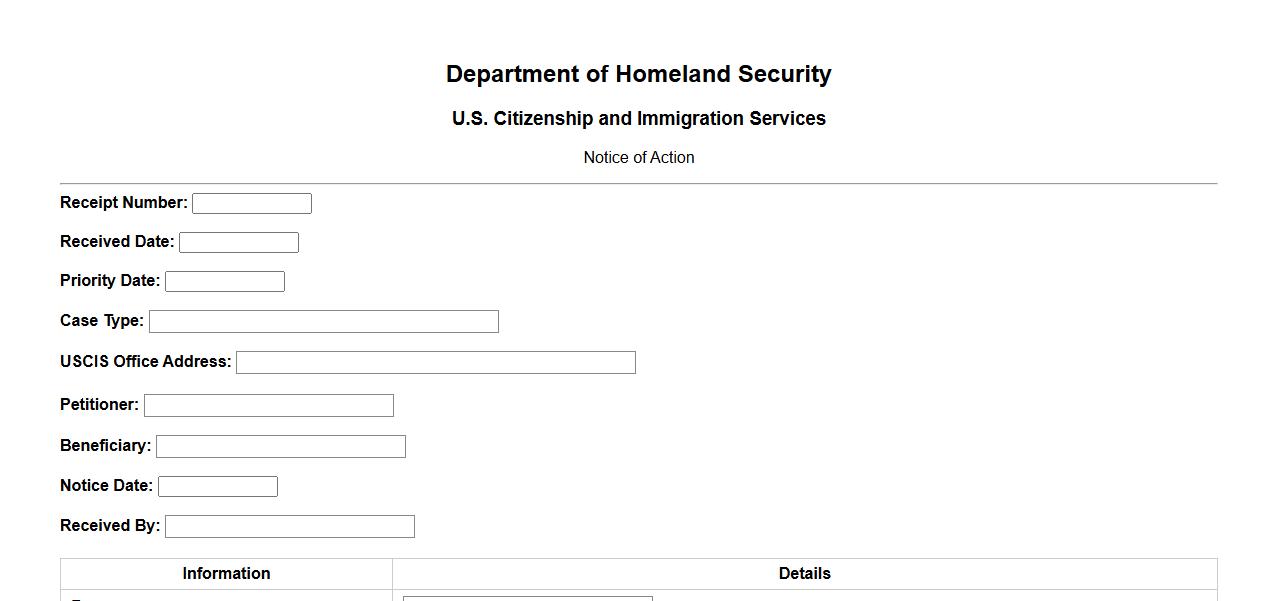
Task: Click the Details column header
Action: click(x=804, y=574)
